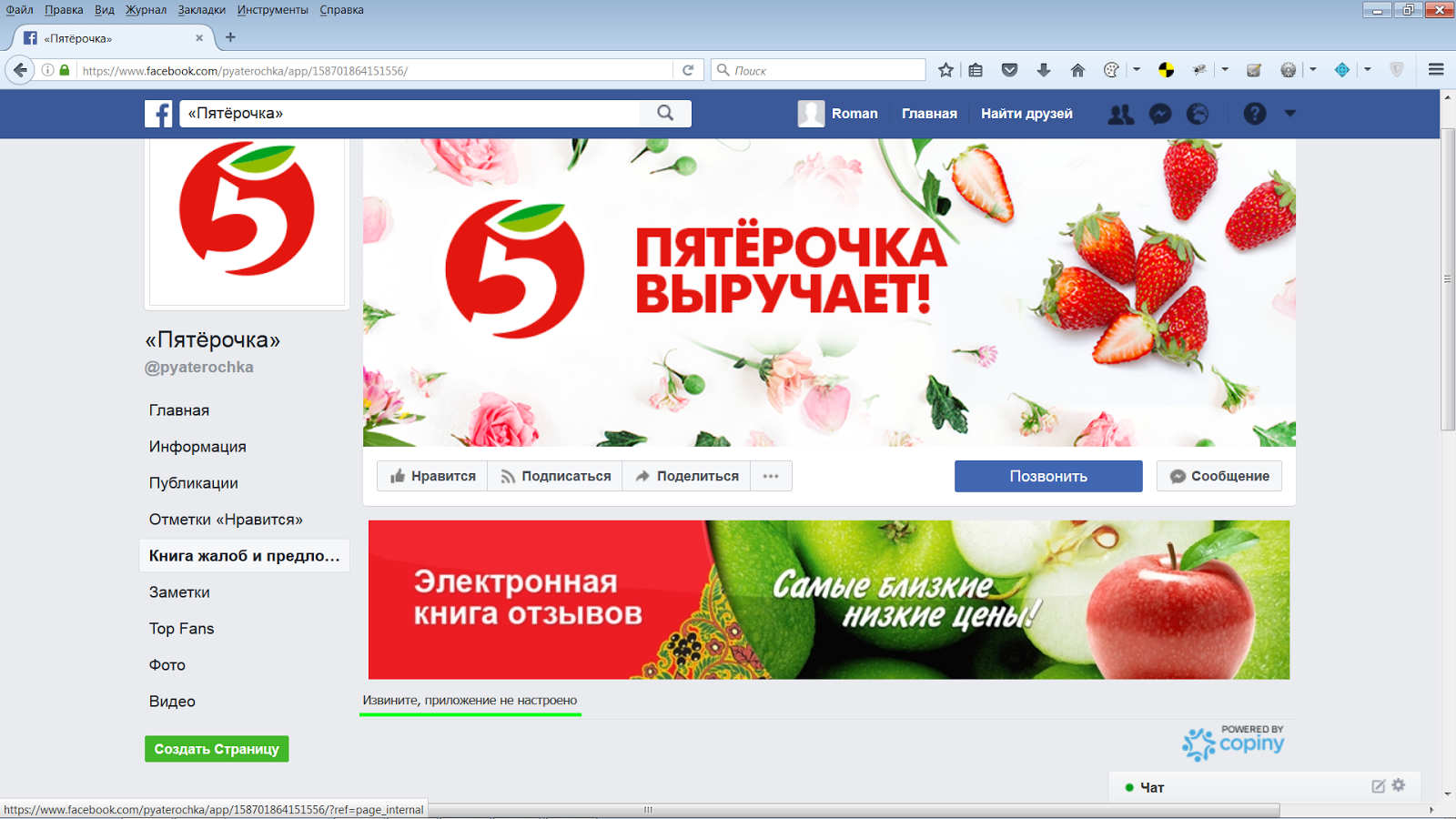
Task: Expand the gear extension dropdown arrow
Action: 1313,70
